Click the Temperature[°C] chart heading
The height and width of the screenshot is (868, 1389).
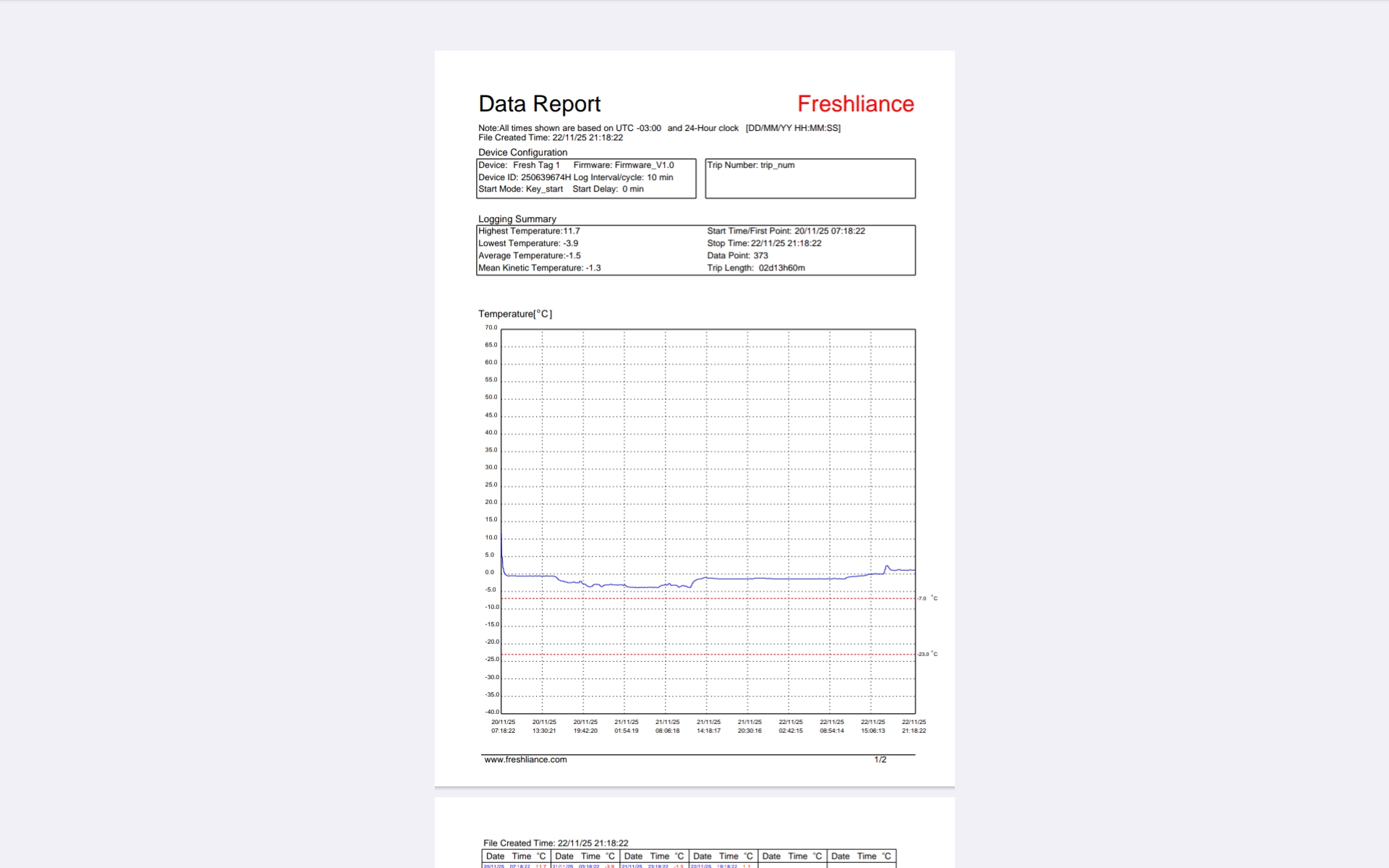515,314
